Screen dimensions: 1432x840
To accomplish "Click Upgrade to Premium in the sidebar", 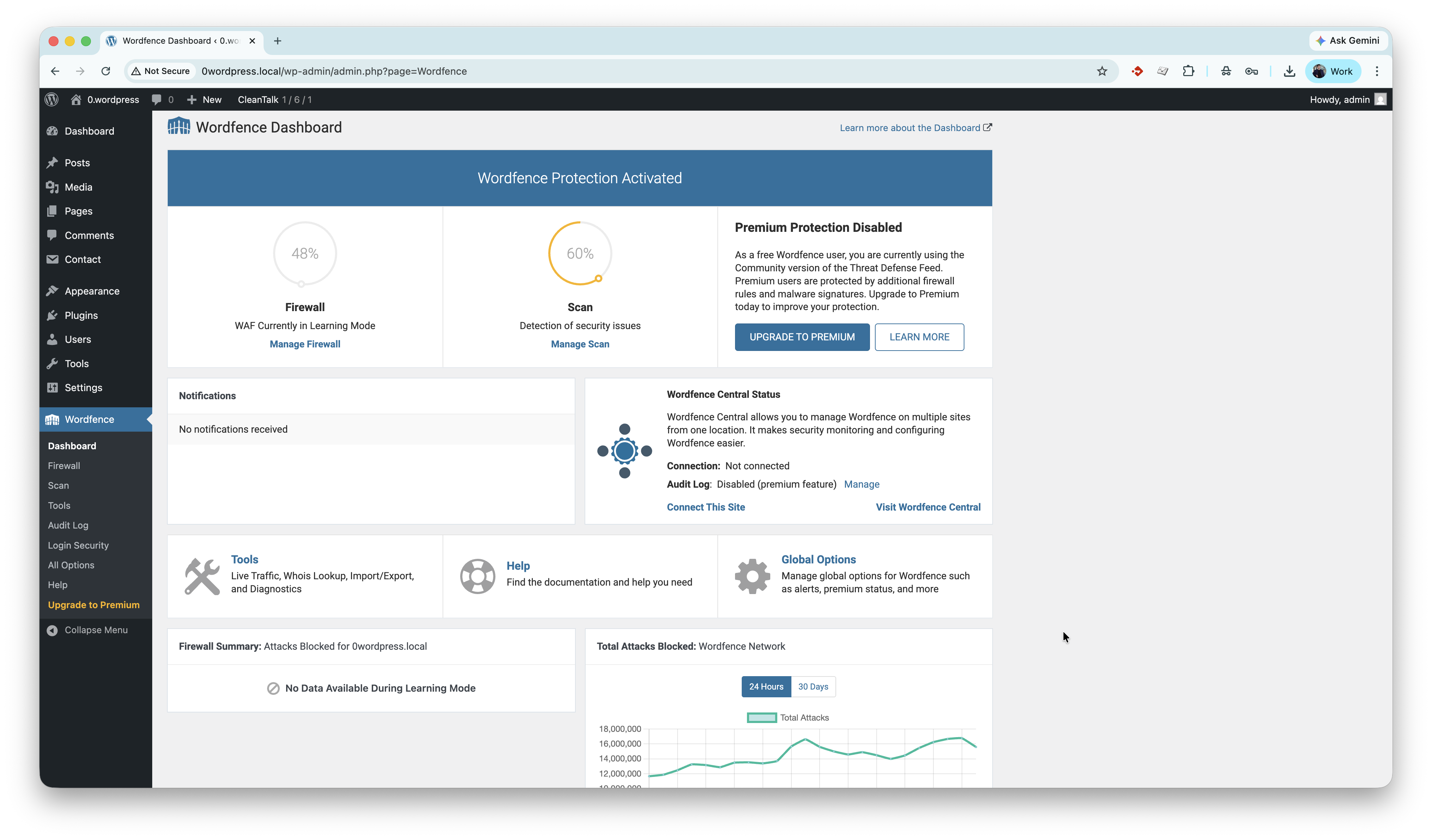I will 94,605.
